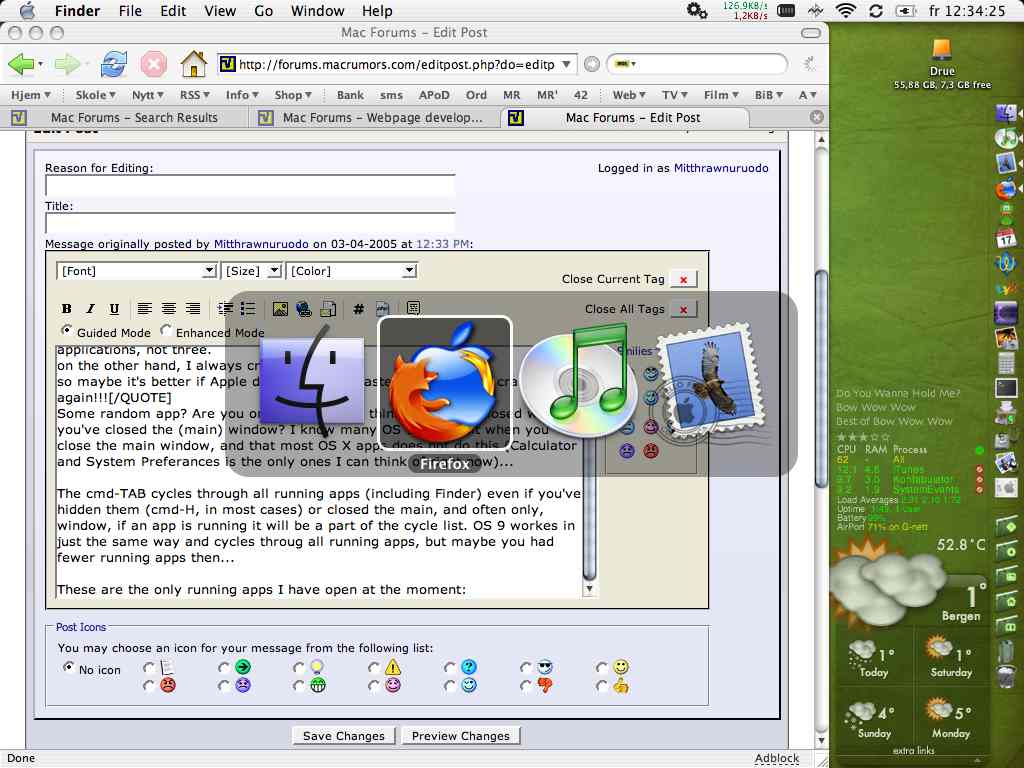Click the message text area scrollbar

point(589,509)
